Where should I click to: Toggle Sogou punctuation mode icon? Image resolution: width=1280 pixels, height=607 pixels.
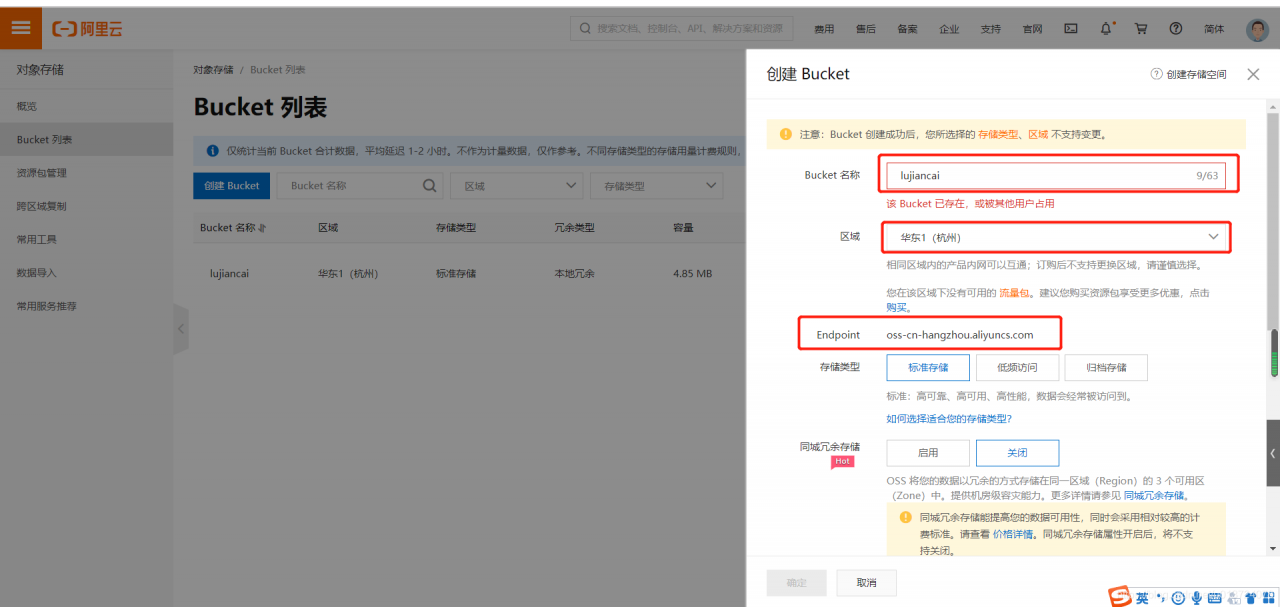(x=1161, y=598)
